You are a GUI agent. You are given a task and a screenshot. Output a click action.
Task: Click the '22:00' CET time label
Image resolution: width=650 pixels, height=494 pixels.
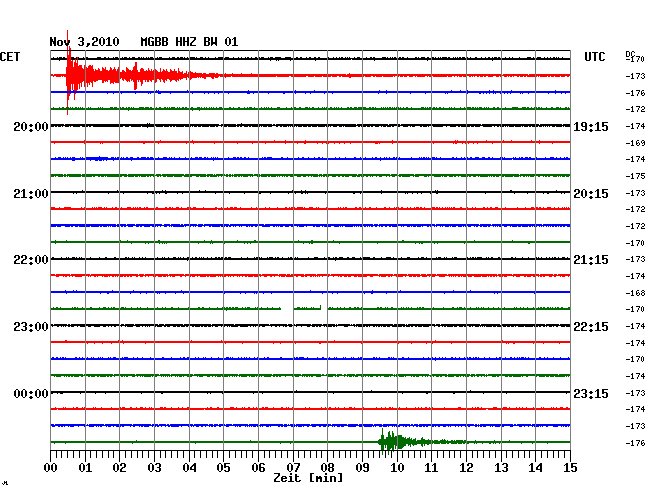pos(31,260)
